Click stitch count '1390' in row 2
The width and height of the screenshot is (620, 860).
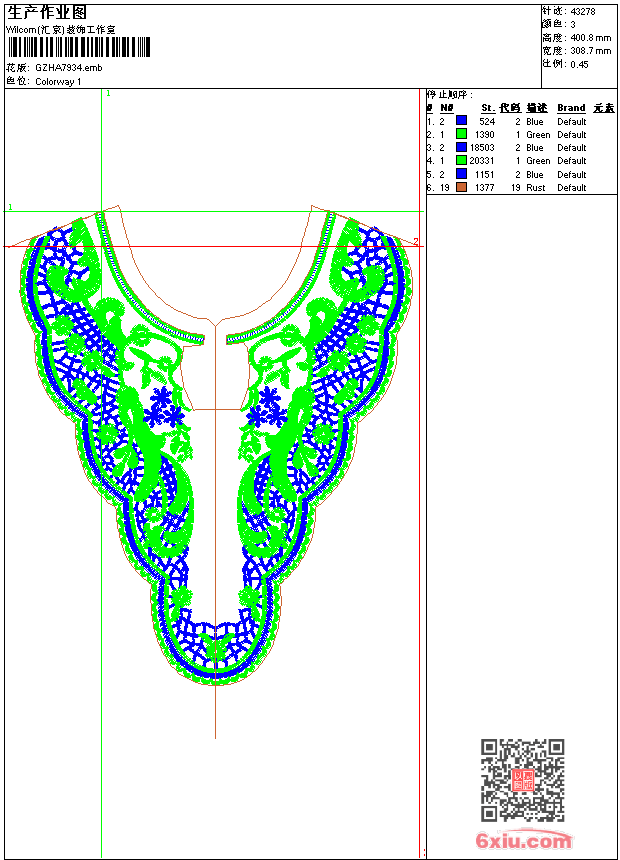(x=484, y=135)
